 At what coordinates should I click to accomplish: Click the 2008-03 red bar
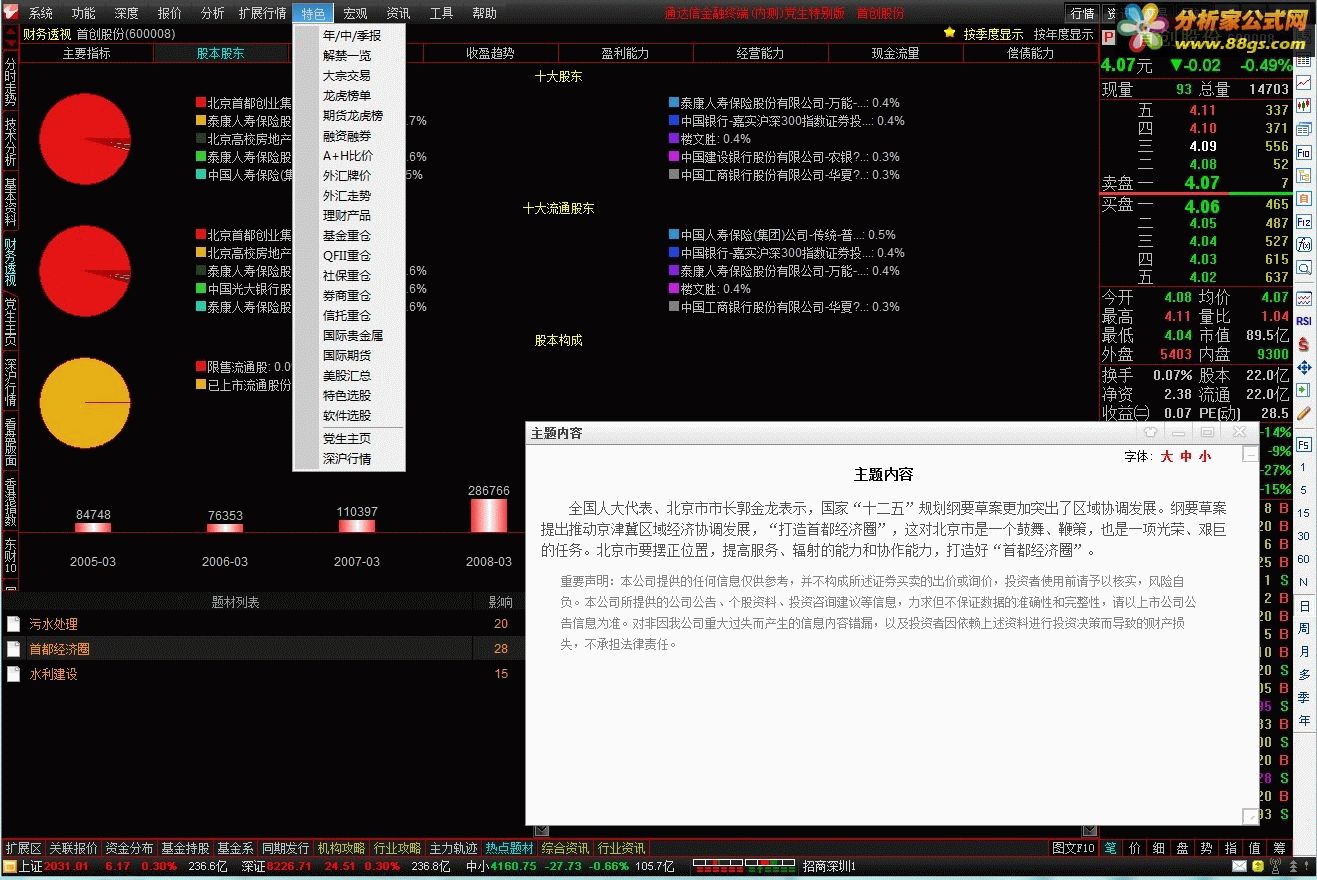click(489, 515)
